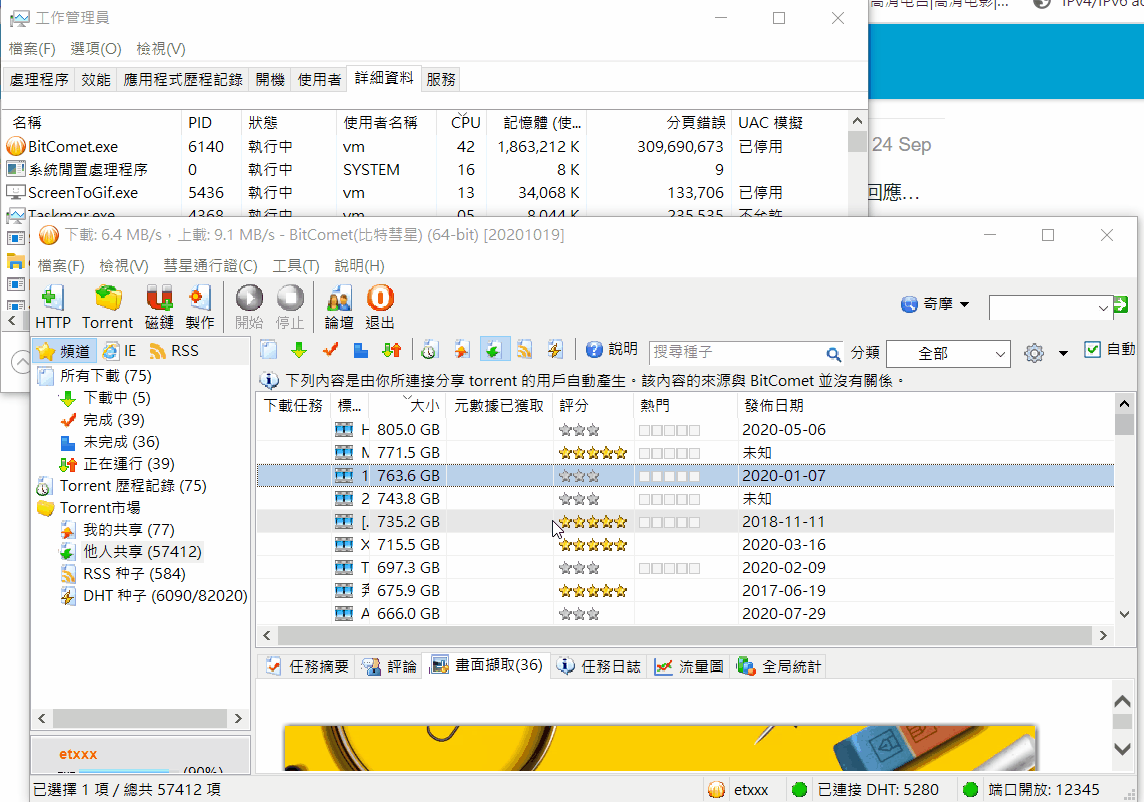Click the DHT torrents lightning icon in filter bar
Screen dimensions: 1144x802
[555, 350]
